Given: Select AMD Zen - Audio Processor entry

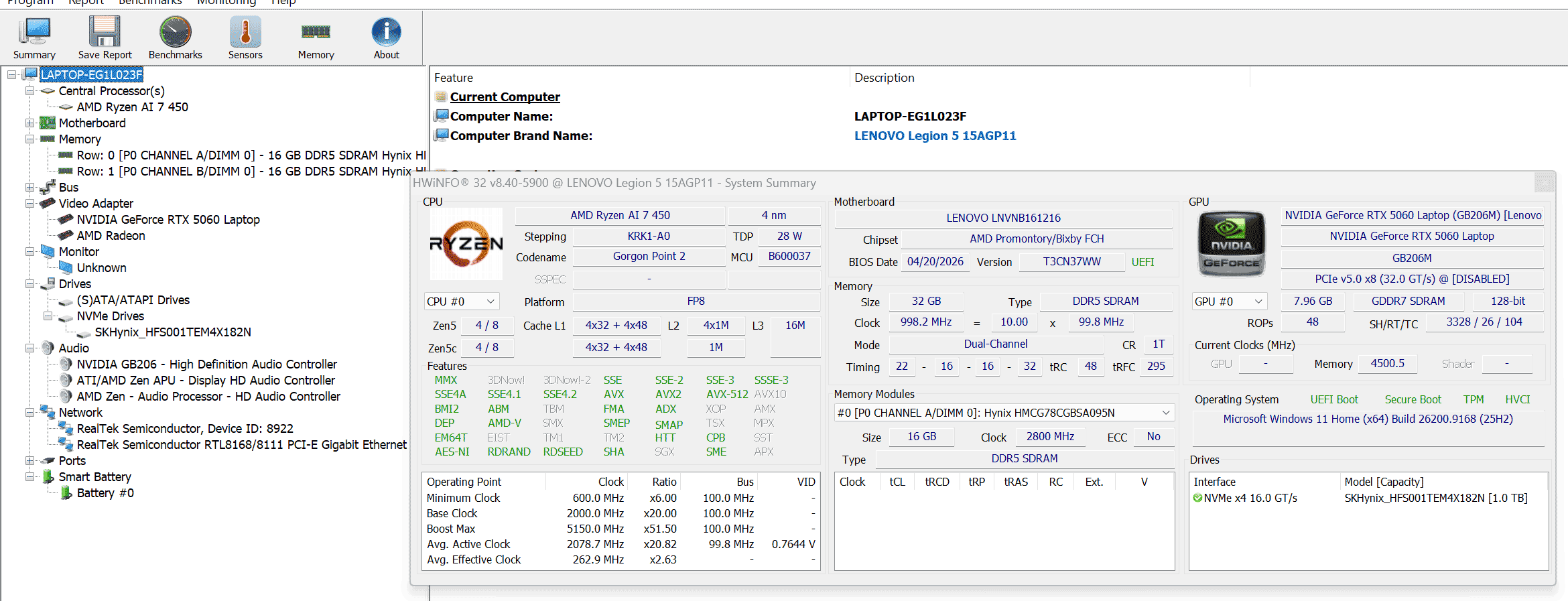Looking at the screenshot, I should click(208, 396).
